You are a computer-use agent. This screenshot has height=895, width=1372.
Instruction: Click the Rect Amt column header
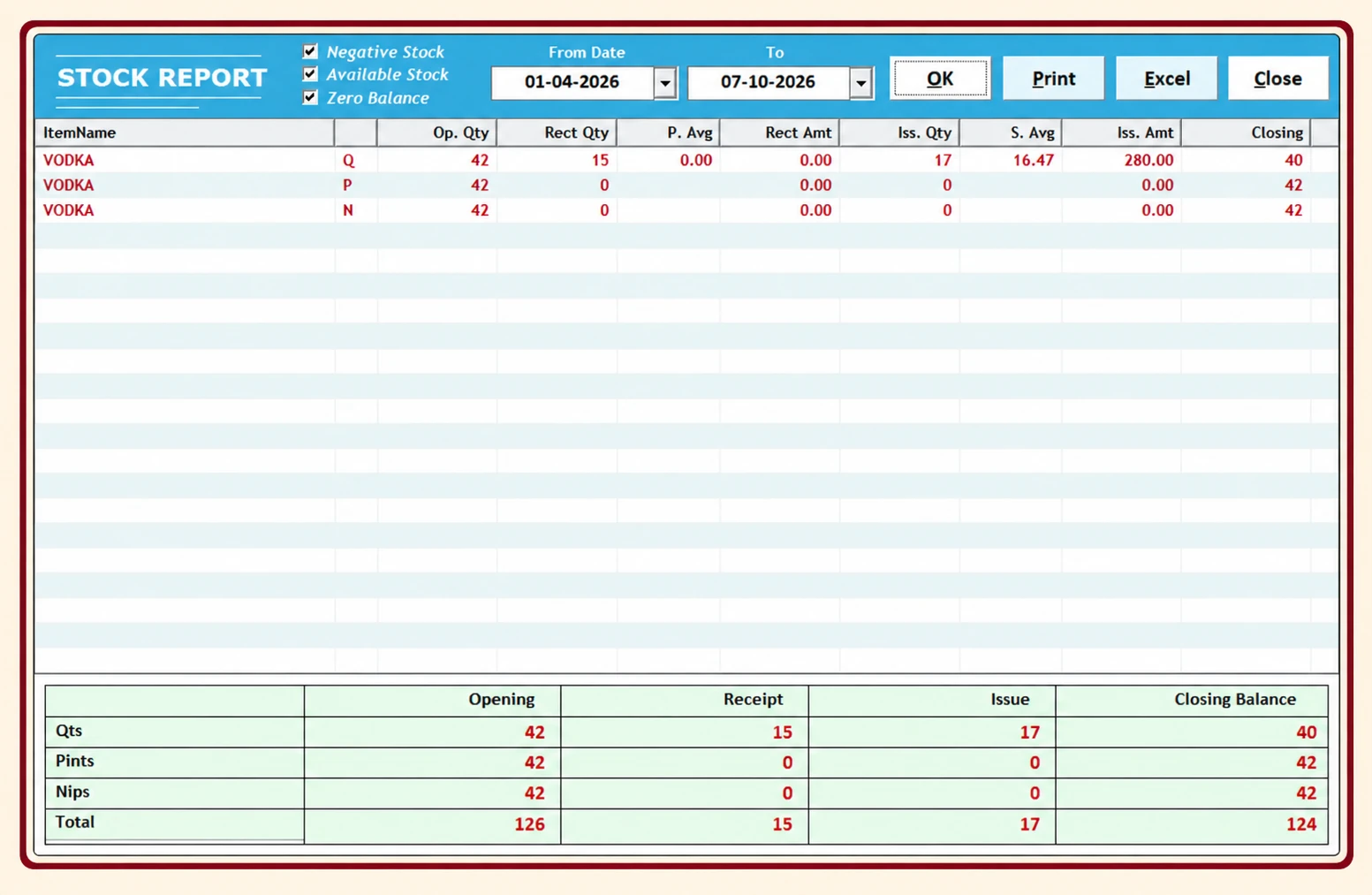780,133
